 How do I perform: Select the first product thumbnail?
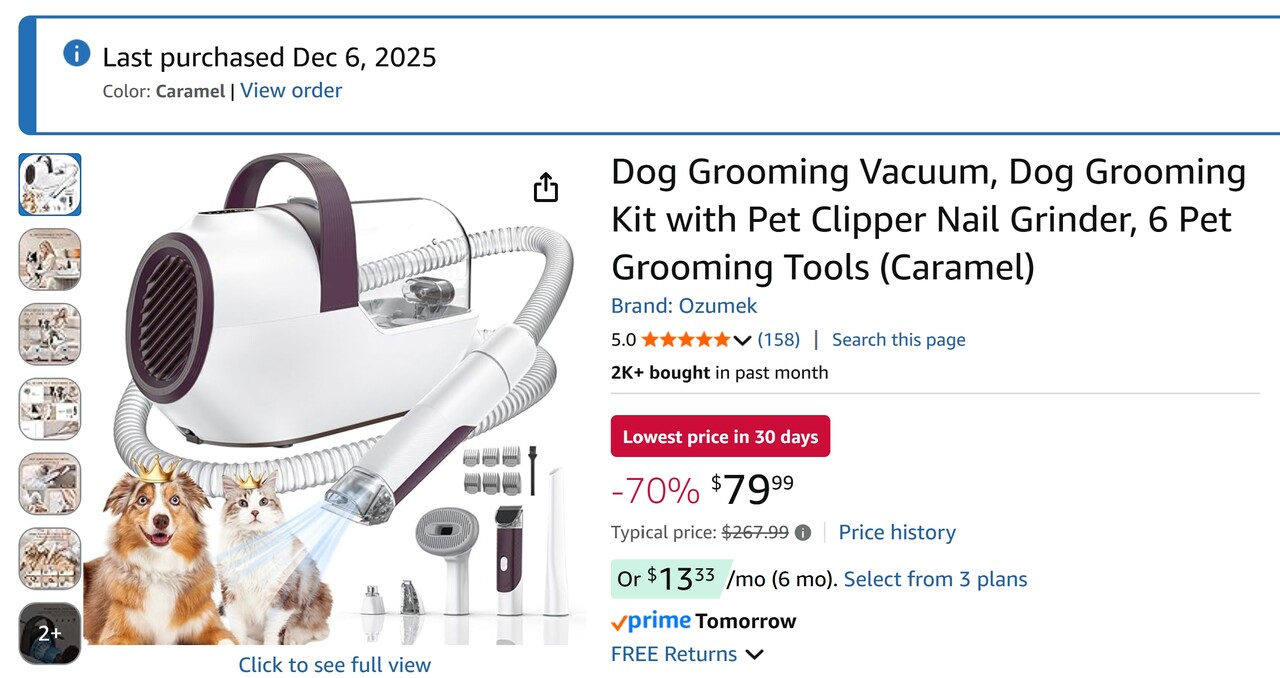(x=50, y=184)
